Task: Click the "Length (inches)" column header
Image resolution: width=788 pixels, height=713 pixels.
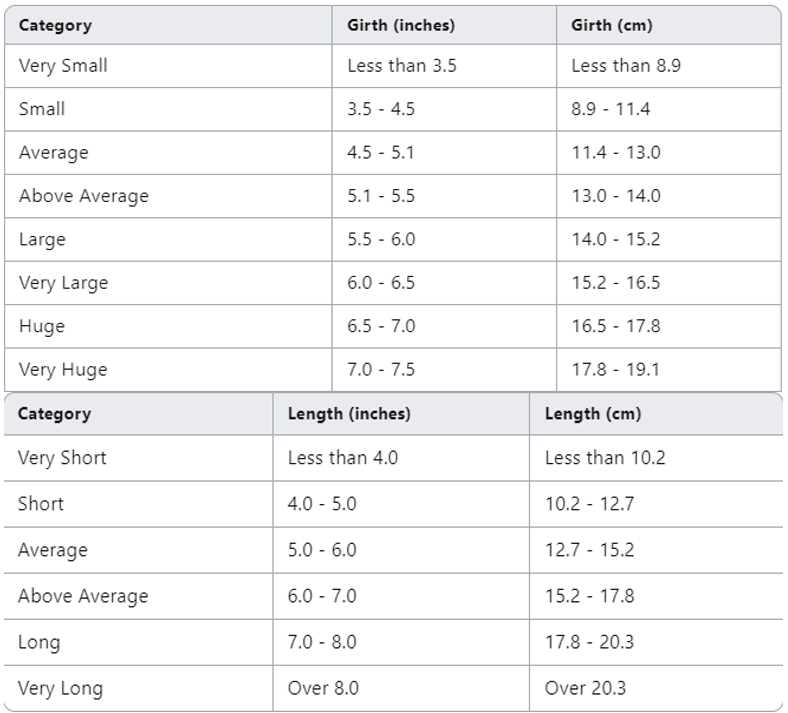Action: [x=349, y=414]
